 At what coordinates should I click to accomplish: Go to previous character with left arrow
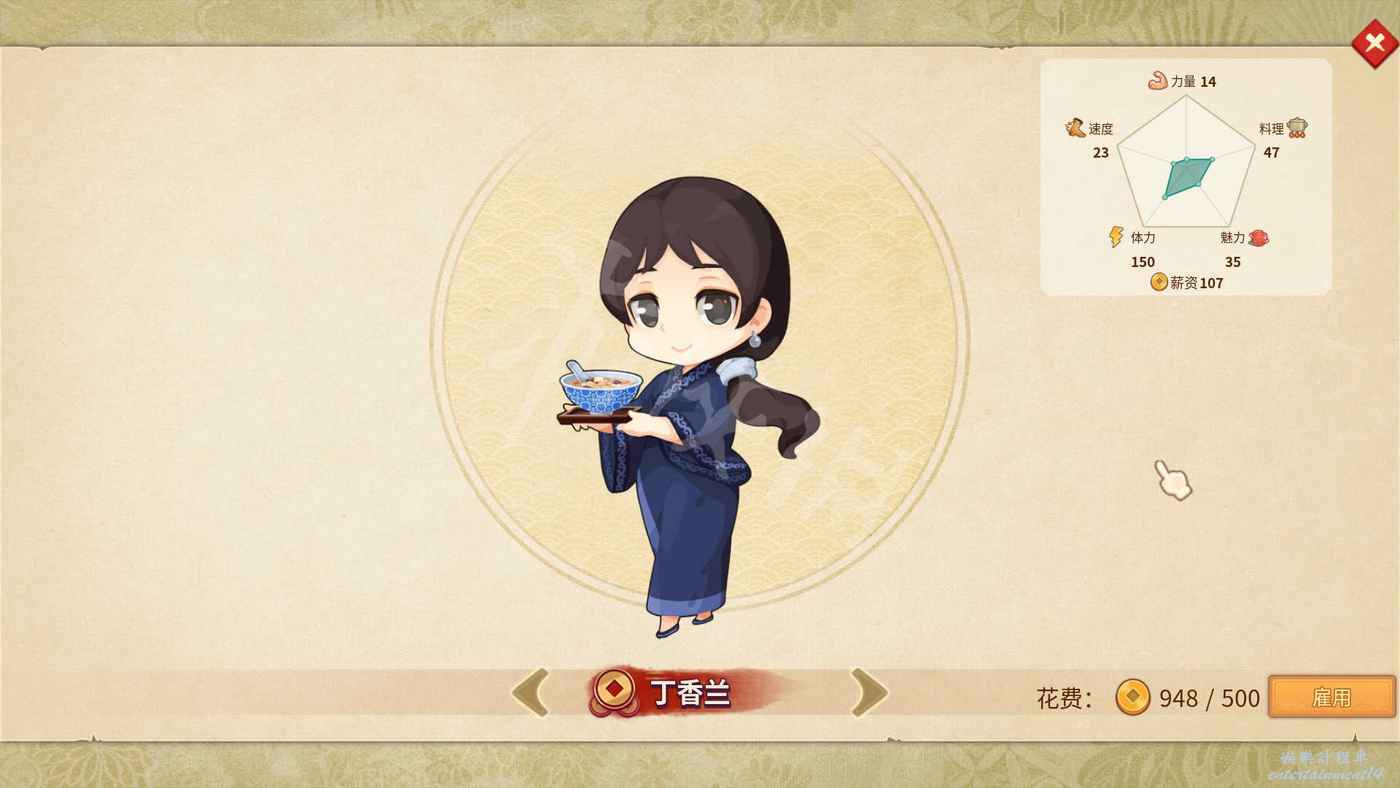tap(531, 692)
